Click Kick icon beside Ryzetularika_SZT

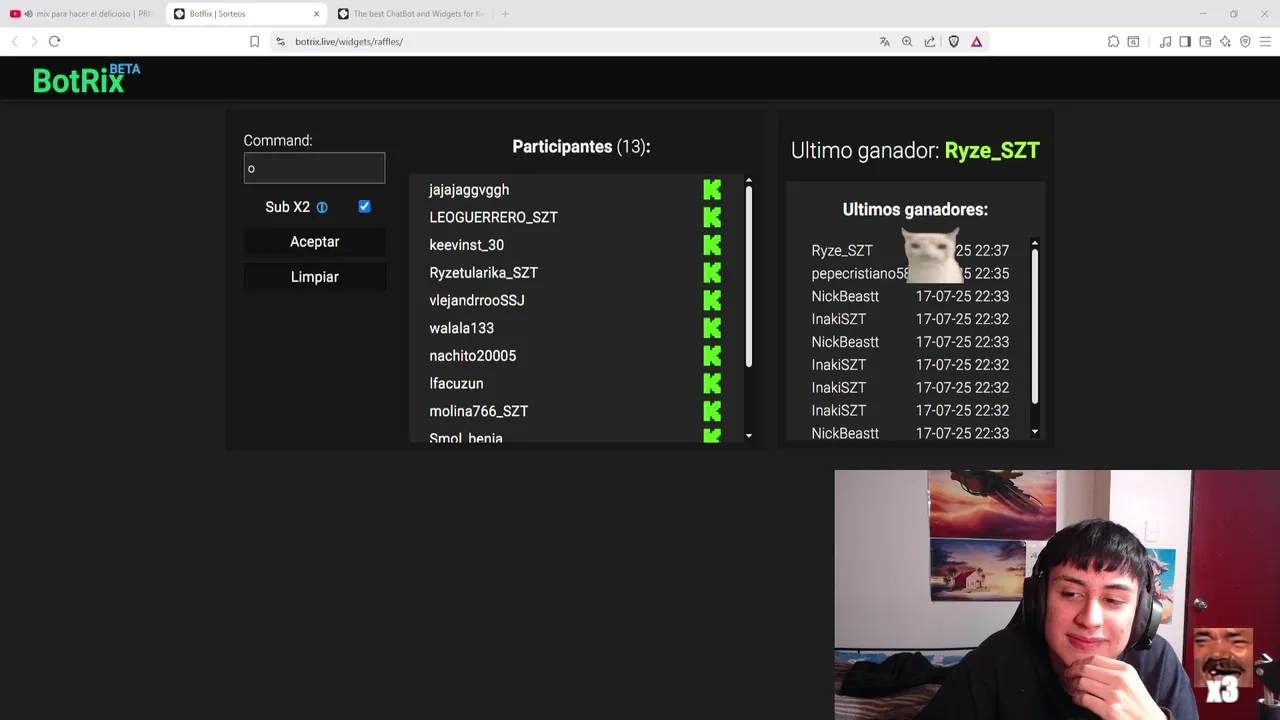point(712,273)
